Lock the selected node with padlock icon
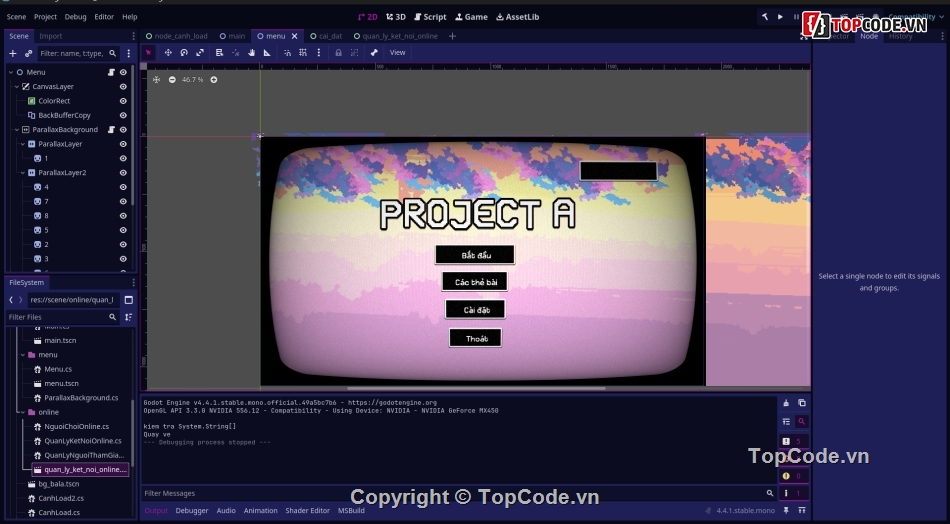 coord(339,53)
